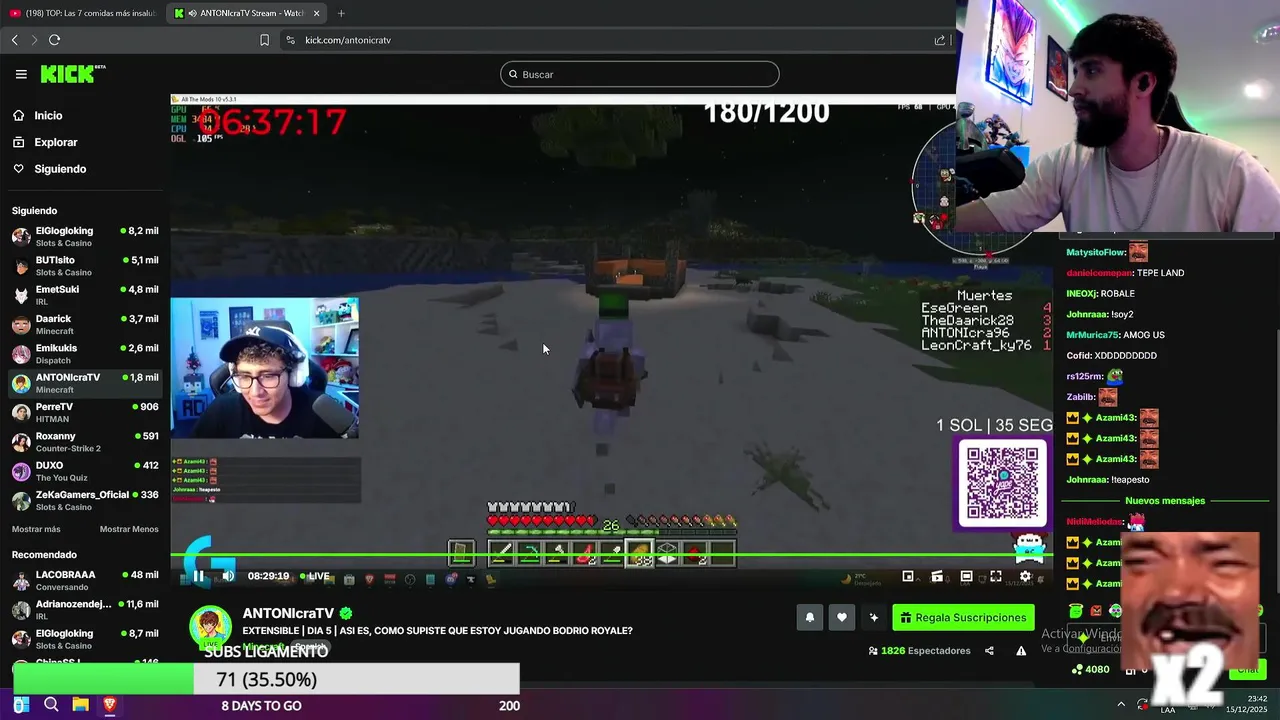Collapse following list with Mostrar Menos
Screen dimensions: 1280x720
click(x=129, y=529)
